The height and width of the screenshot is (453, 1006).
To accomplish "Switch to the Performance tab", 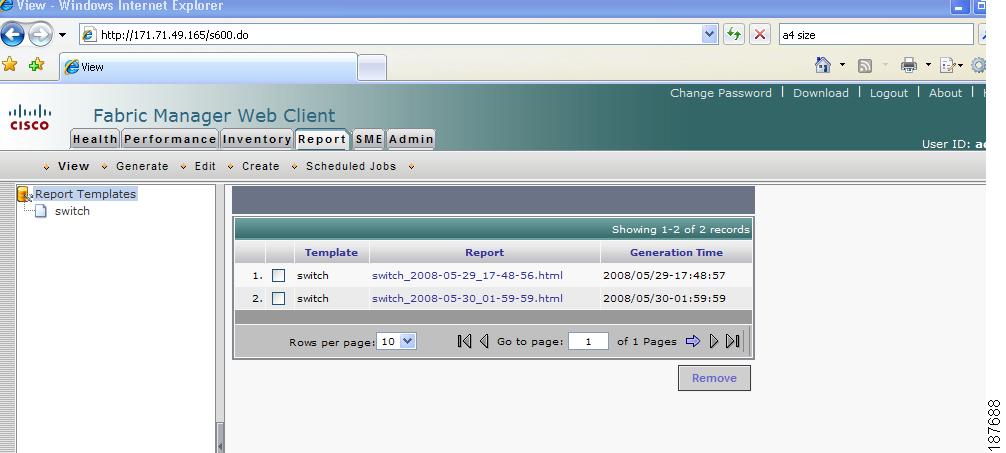I will click(170, 139).
